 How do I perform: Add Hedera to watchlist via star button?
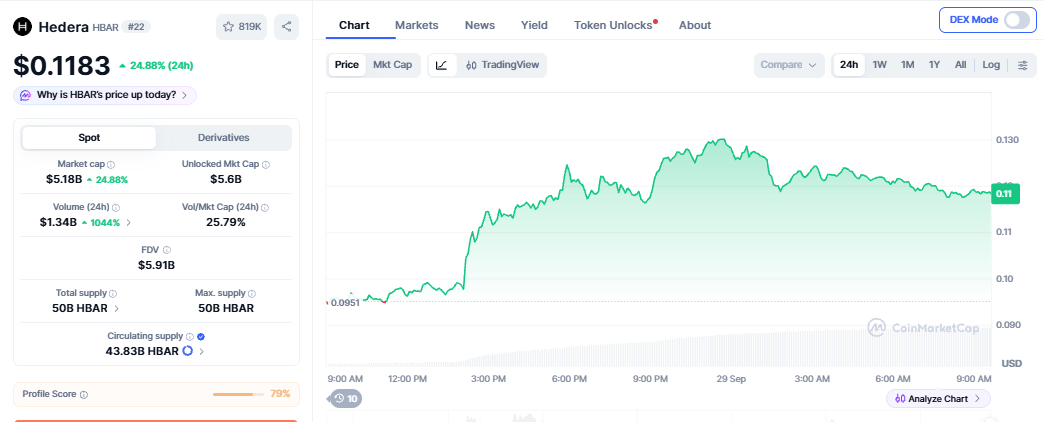pyautogui.click(x=241, y=27)
